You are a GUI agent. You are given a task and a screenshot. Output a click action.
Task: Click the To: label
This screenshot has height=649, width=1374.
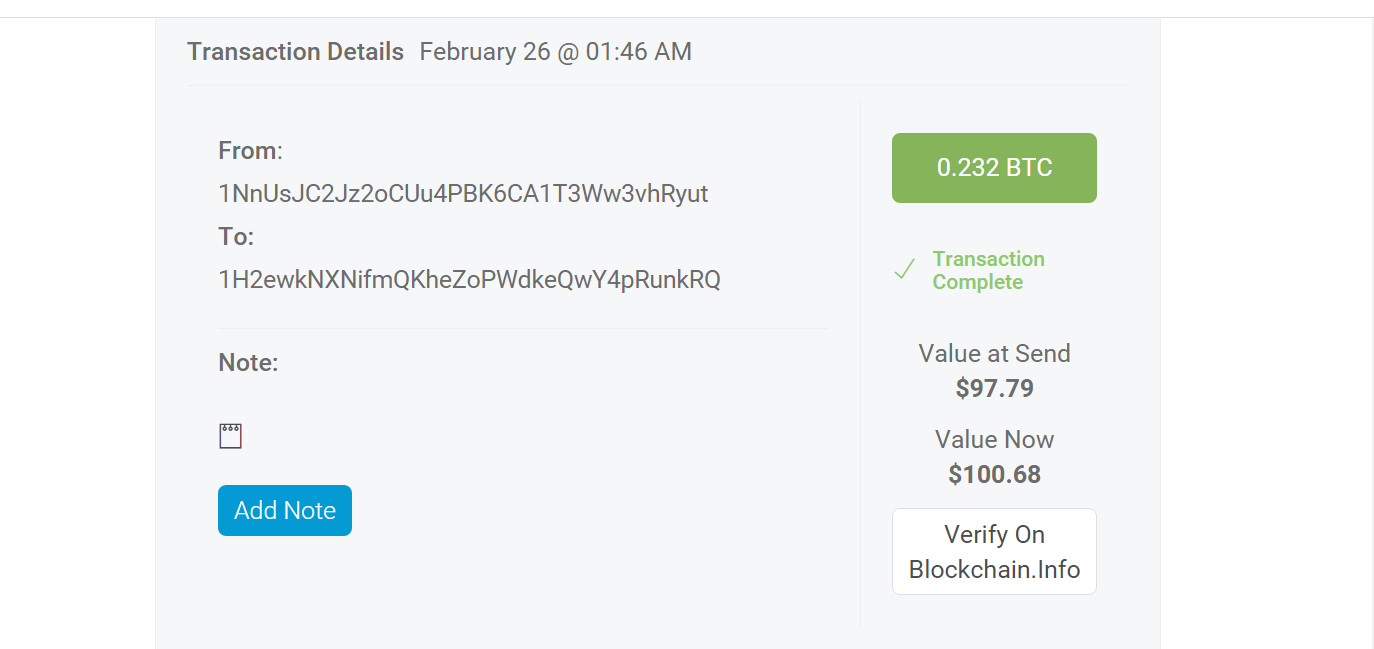coord(236,237)
